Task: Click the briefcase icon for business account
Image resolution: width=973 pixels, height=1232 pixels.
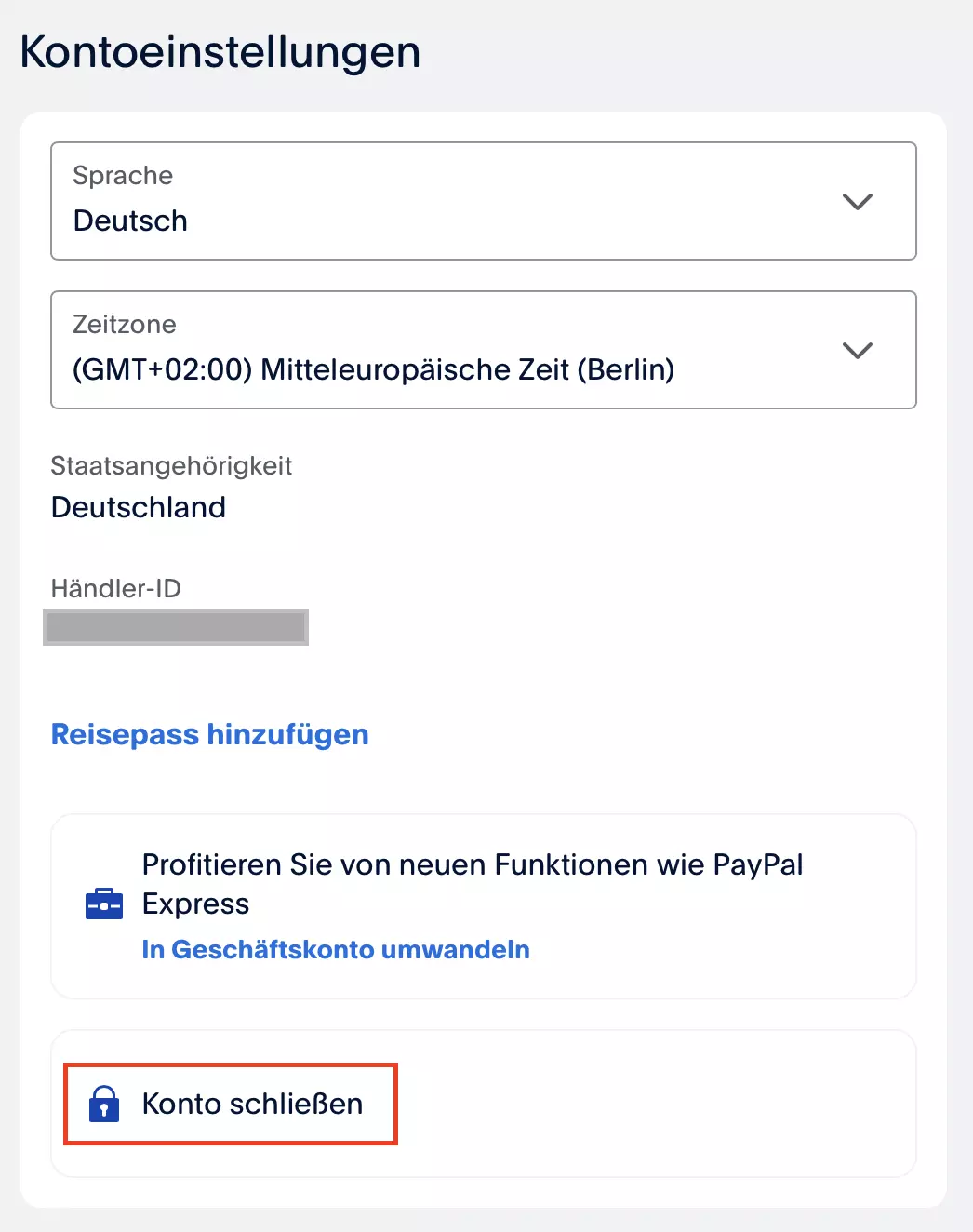Action: pyautogui.click(x=104, y=904)
